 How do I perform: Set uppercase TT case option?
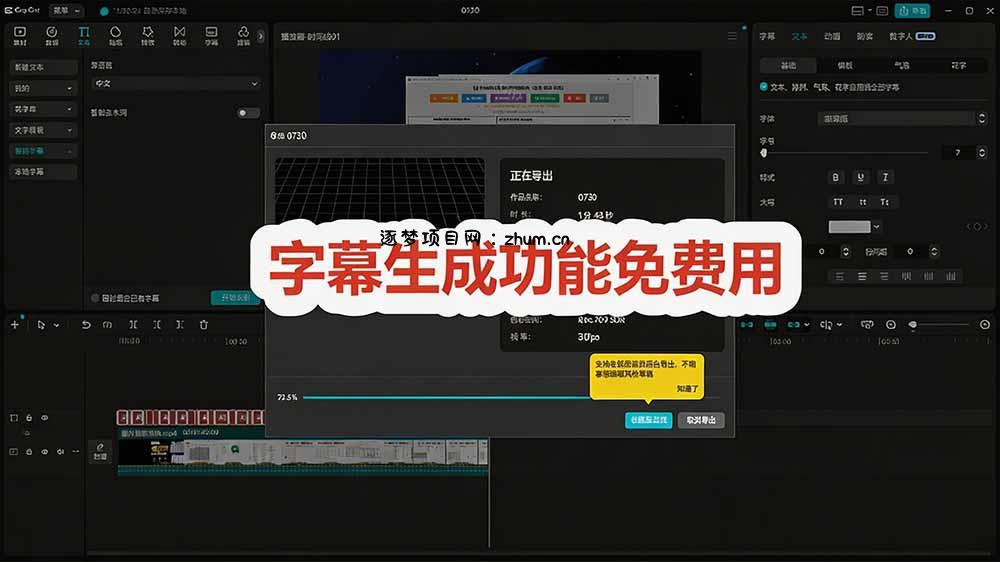(x=838, y=202)
